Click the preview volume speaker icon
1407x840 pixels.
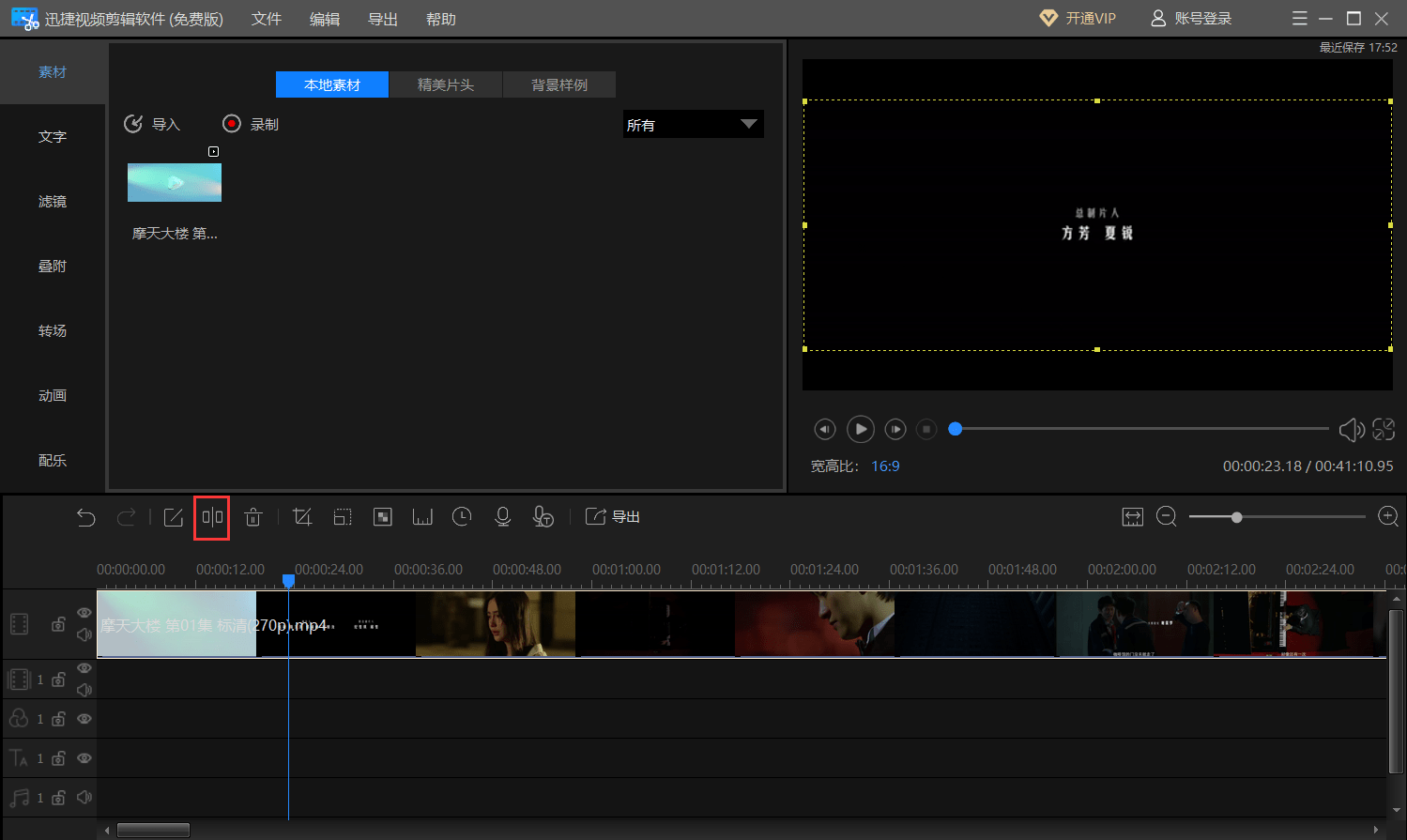coord(1352,429)
